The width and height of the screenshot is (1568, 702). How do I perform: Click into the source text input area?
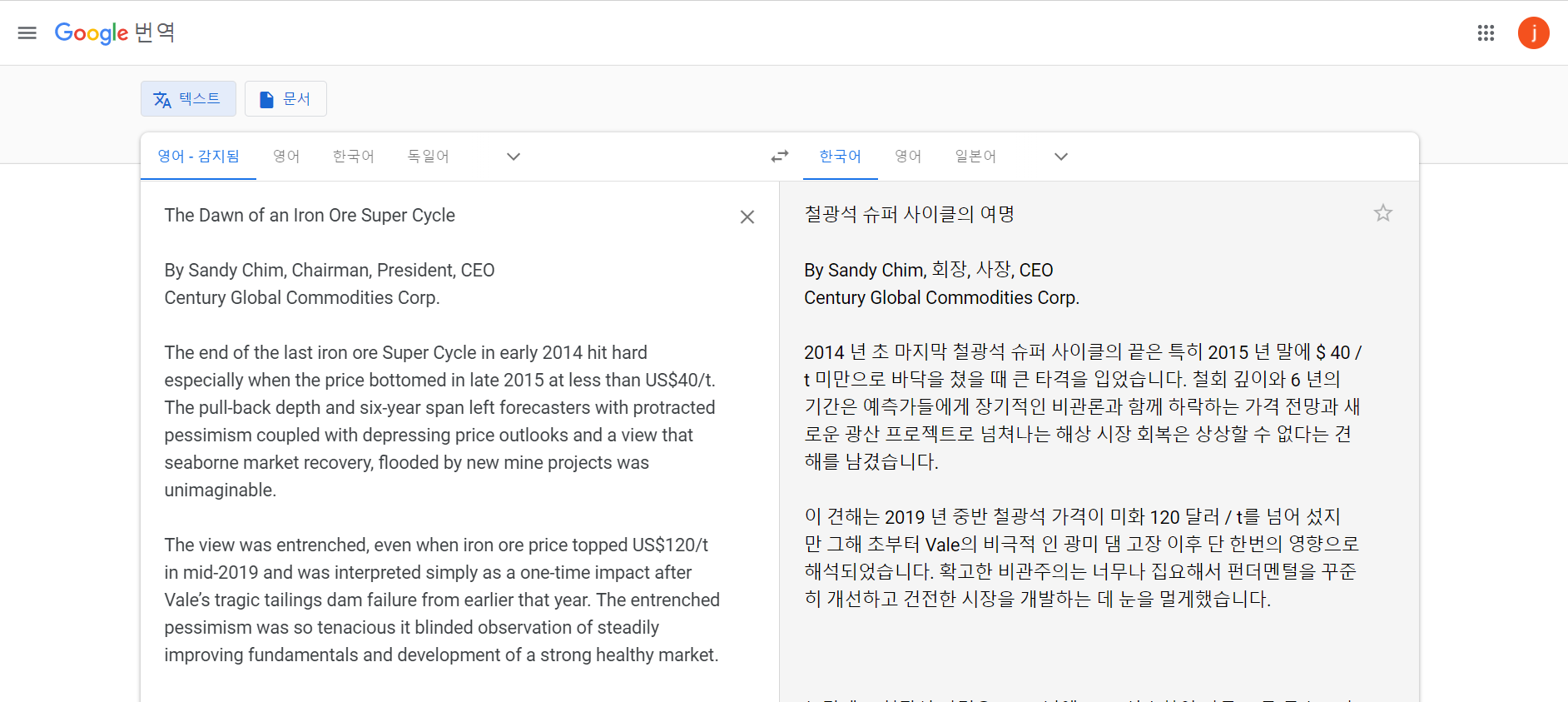click(443, 435)
